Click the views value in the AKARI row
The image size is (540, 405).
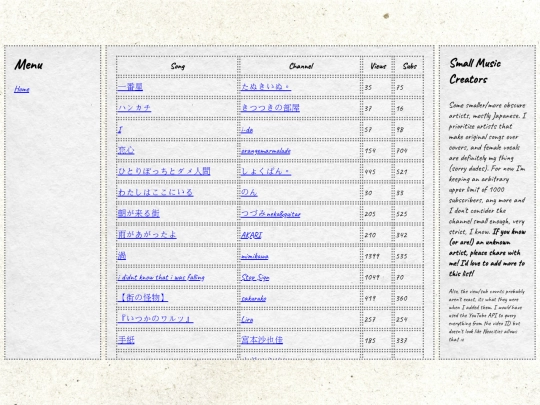point(370,235)
